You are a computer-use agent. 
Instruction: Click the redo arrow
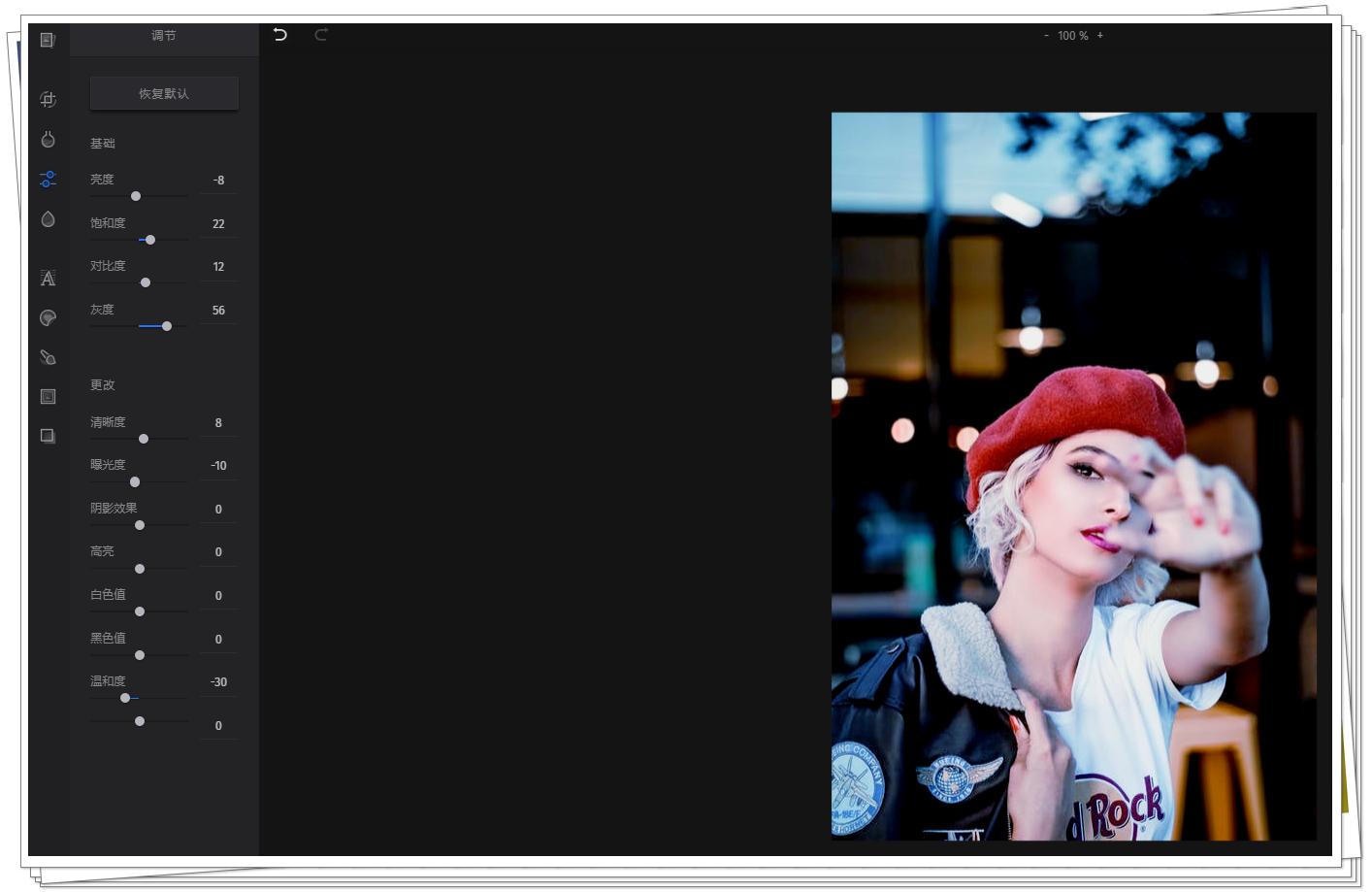pyautogui.click(x=321, y=35)
